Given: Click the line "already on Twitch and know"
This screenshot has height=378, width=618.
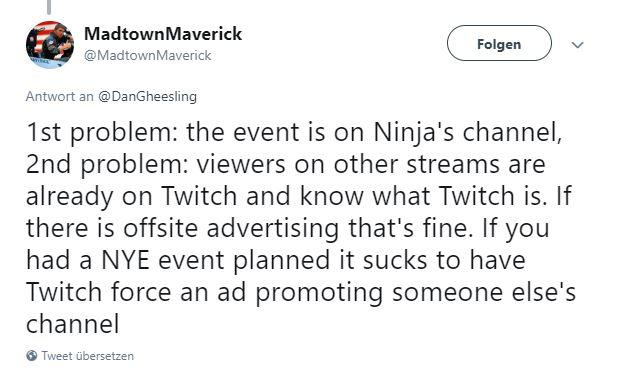Looking at the screenshot, I should click(298, 197).
